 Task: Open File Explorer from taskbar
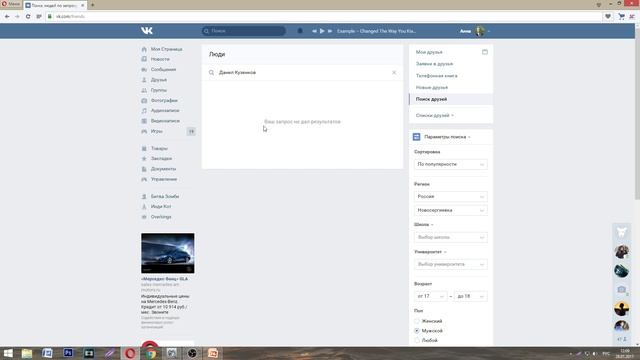[x=27, y=353]
